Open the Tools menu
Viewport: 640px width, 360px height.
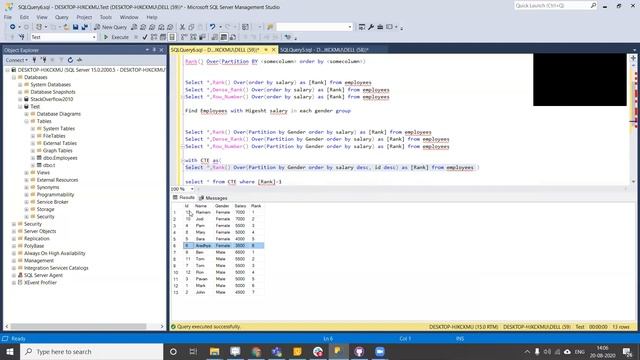[x=106, y=17]
